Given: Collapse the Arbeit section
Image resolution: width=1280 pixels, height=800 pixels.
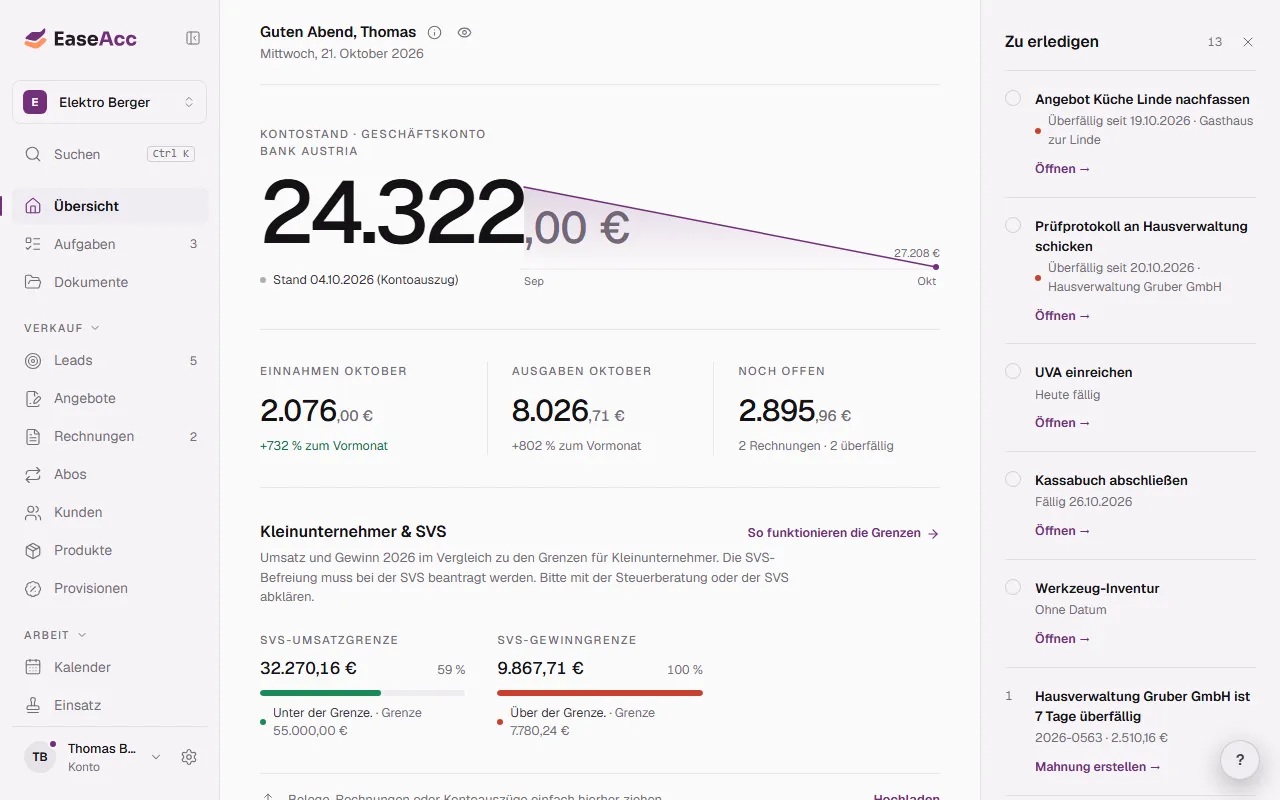Looking at the screenshot, I should pos(55,635).
